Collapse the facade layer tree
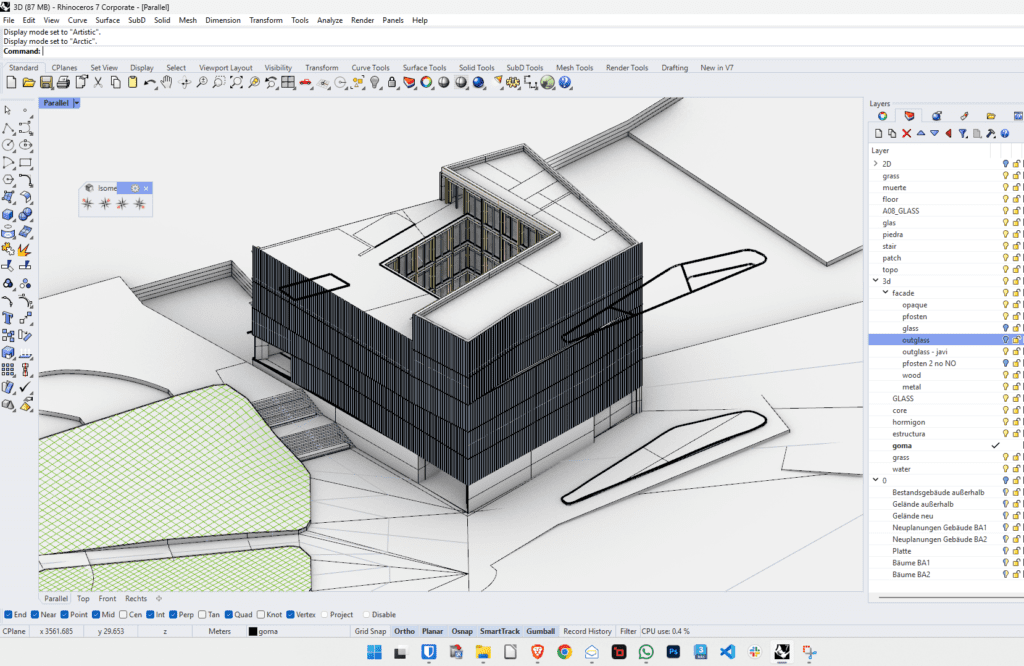1024x666 pixels. point(883,292)
